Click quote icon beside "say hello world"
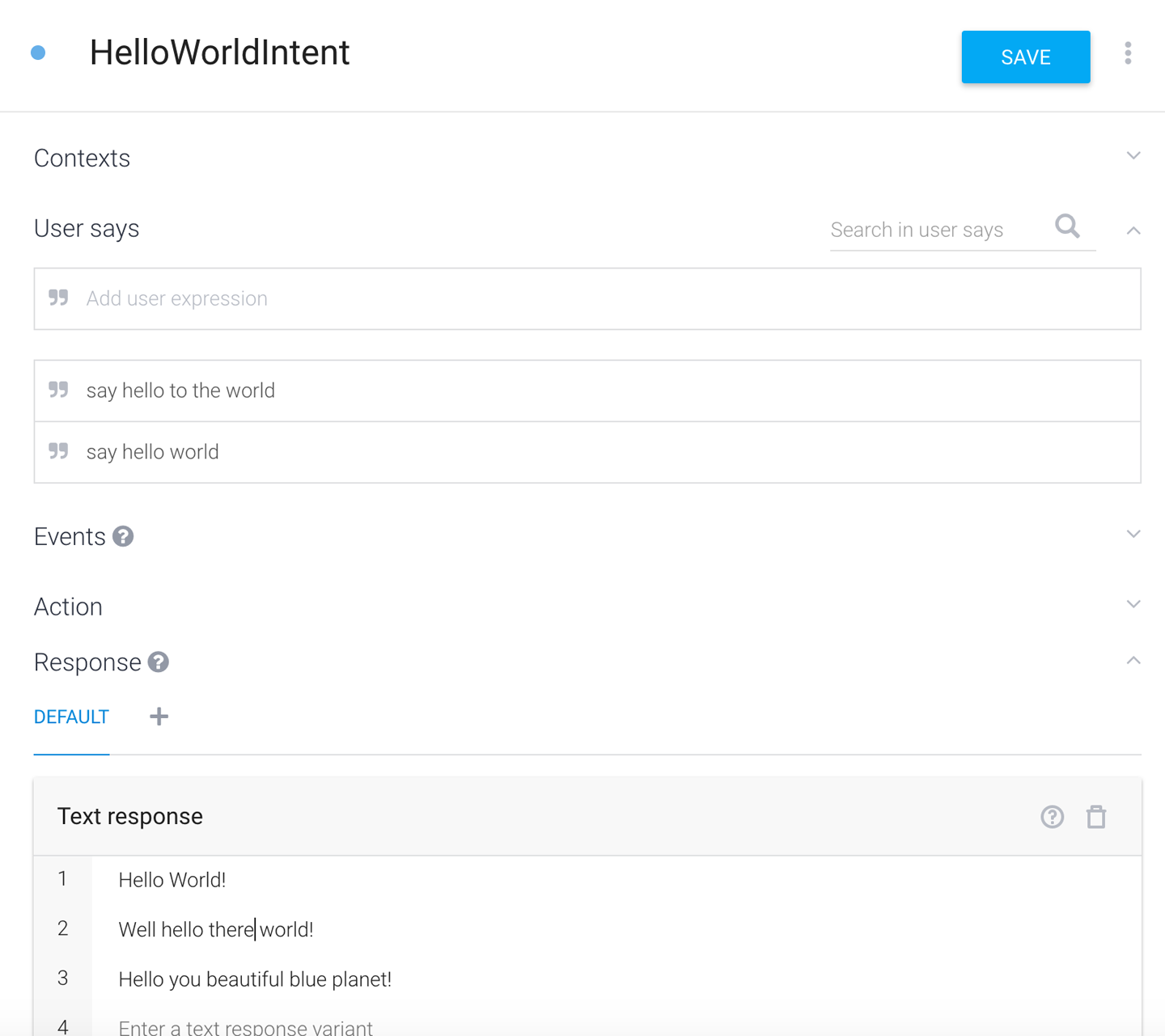 pyautogui.click(x=58, y=451)
